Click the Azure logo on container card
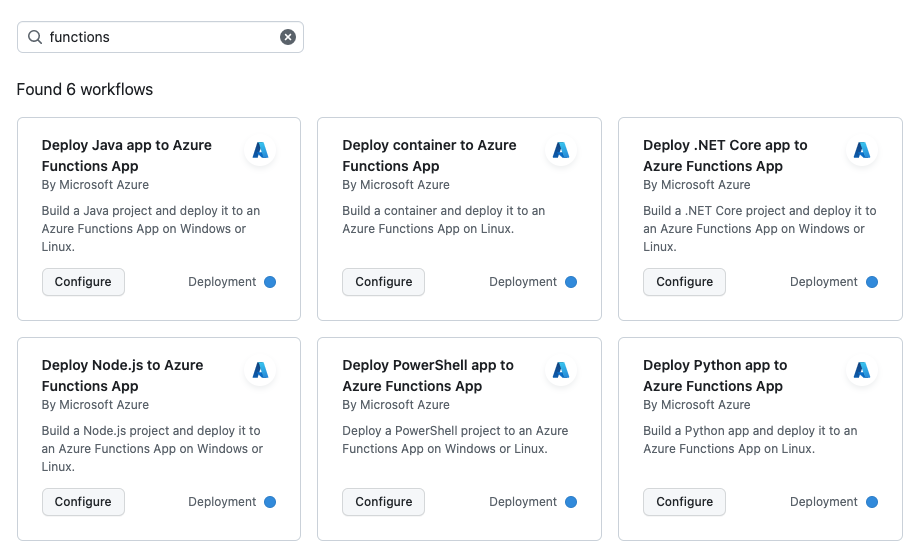 click(x=561, y=150)
